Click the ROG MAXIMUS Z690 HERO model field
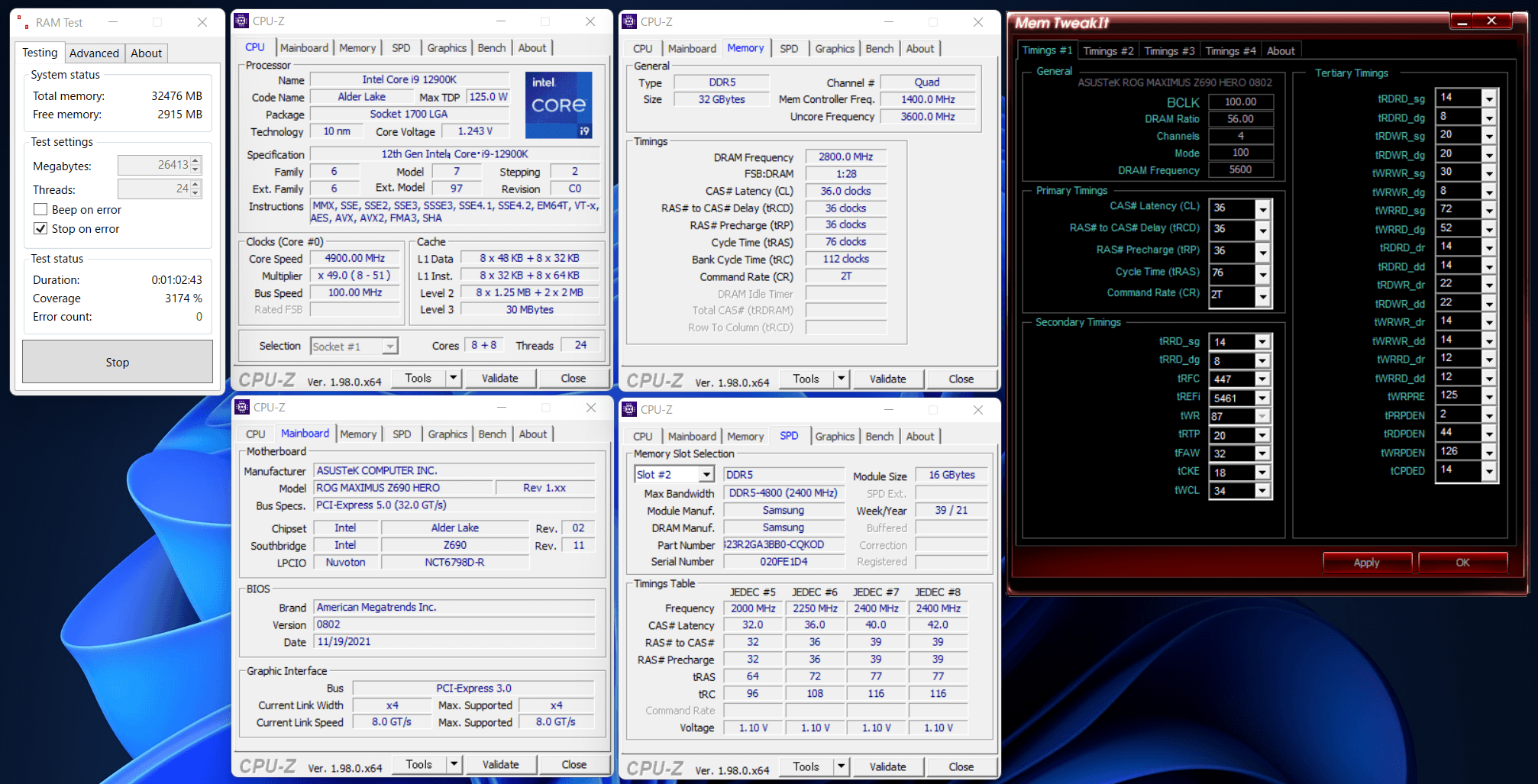The height and width of the screenshot is (784, 1538). coord(402,488)
